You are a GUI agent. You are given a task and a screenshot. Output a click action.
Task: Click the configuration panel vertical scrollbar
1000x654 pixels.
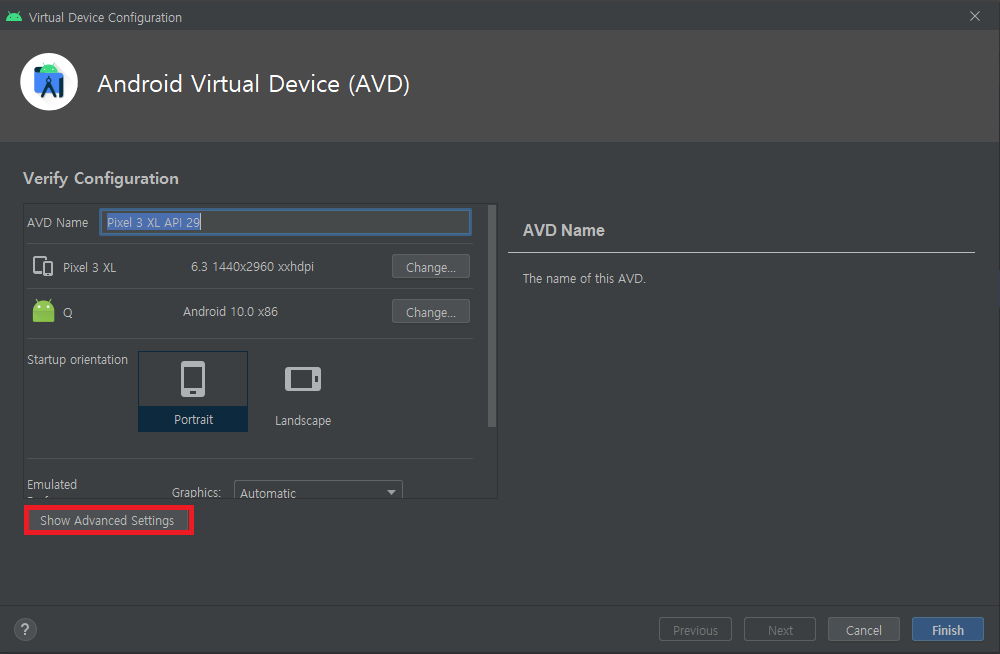(x=492, y=316)
